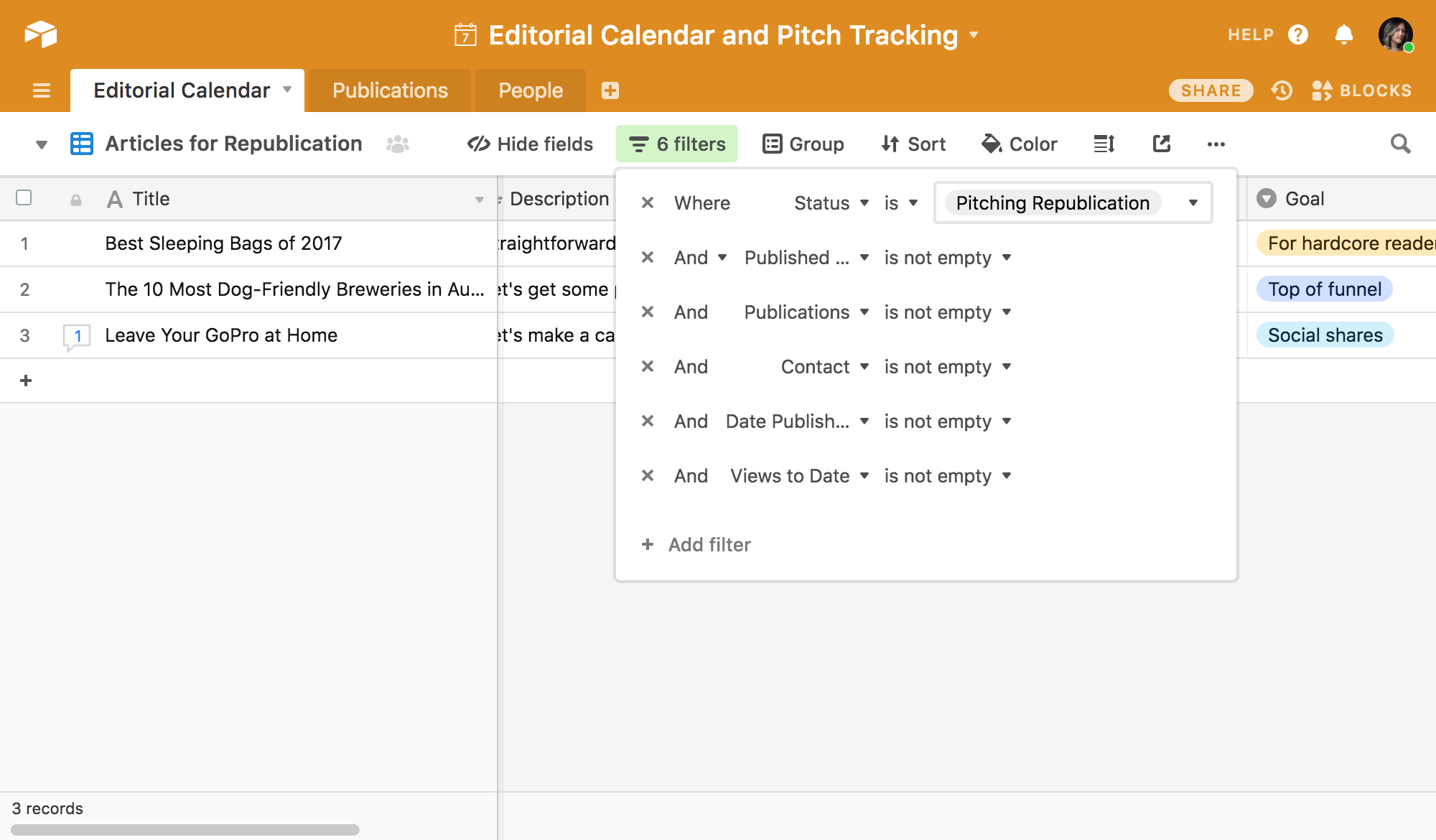Click the search magnifier icon

(x=1400, y=144)
